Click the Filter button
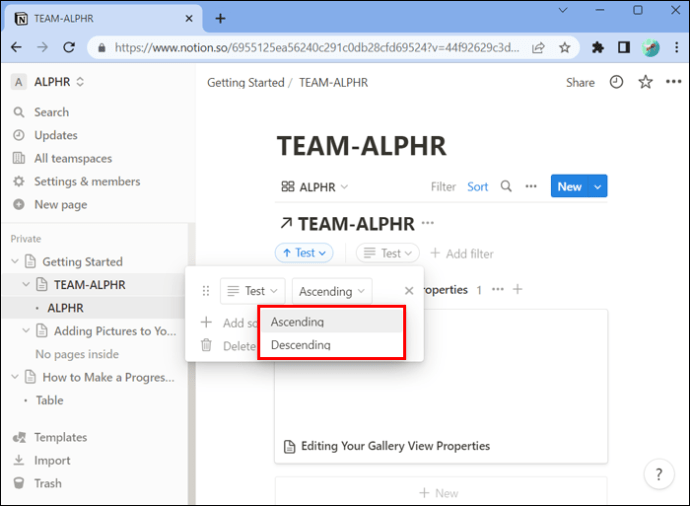Image resolution: width=690 pixels, height=506 pixels. 443,187
